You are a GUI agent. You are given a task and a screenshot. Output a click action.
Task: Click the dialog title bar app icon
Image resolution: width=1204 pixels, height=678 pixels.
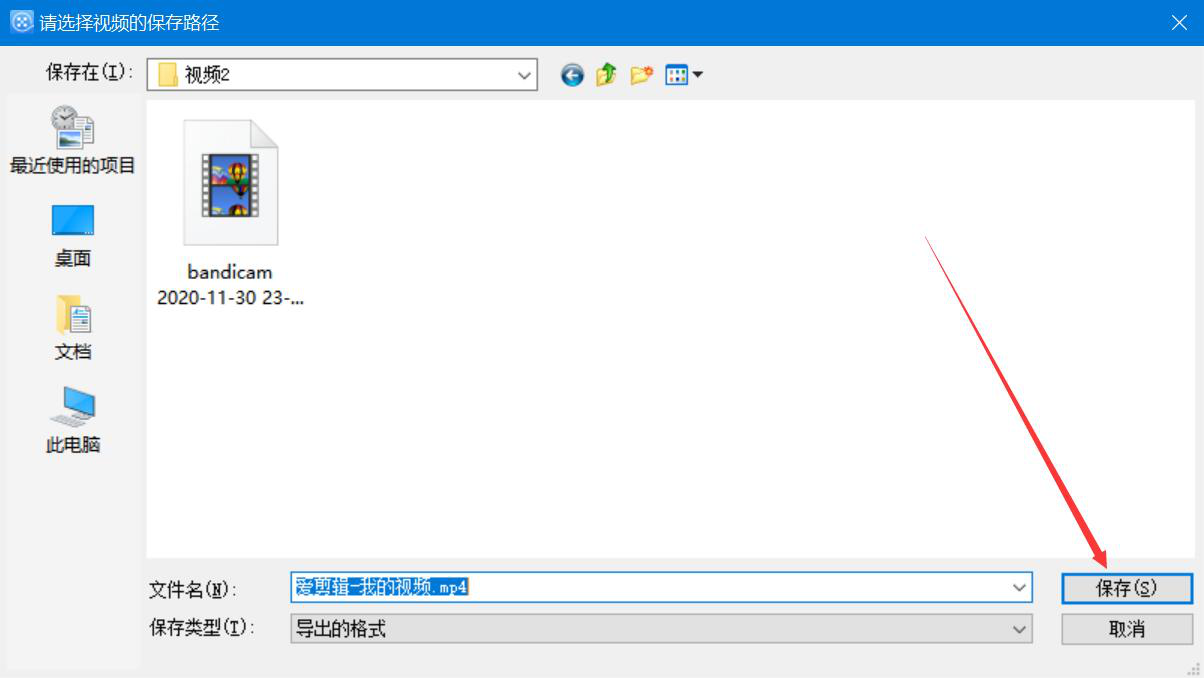pos(21,22)
